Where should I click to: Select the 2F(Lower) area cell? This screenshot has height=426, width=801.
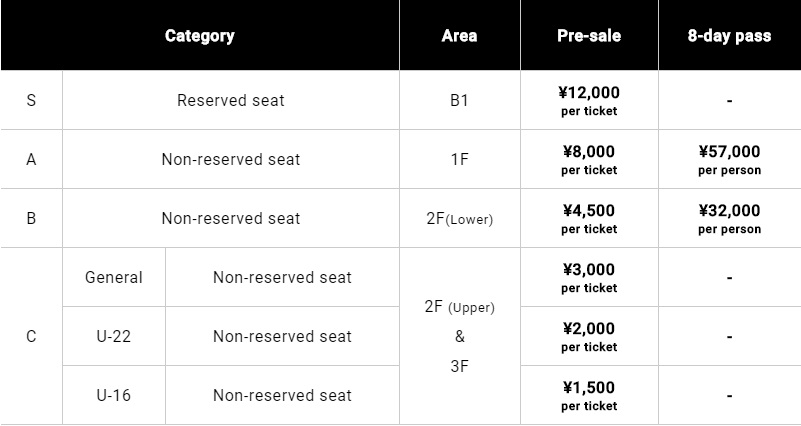(459, 218)
